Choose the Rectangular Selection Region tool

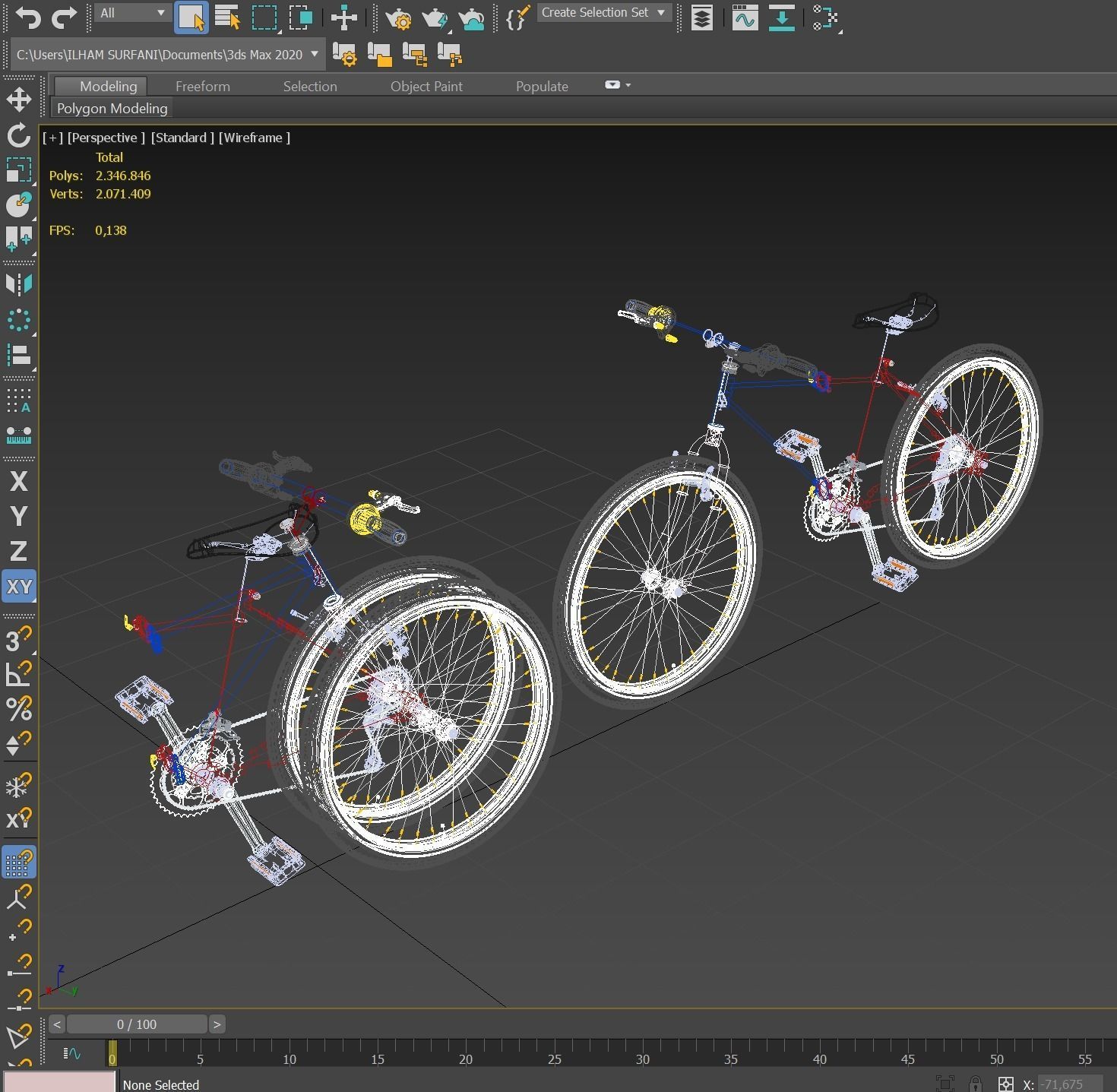click(264, 17)
